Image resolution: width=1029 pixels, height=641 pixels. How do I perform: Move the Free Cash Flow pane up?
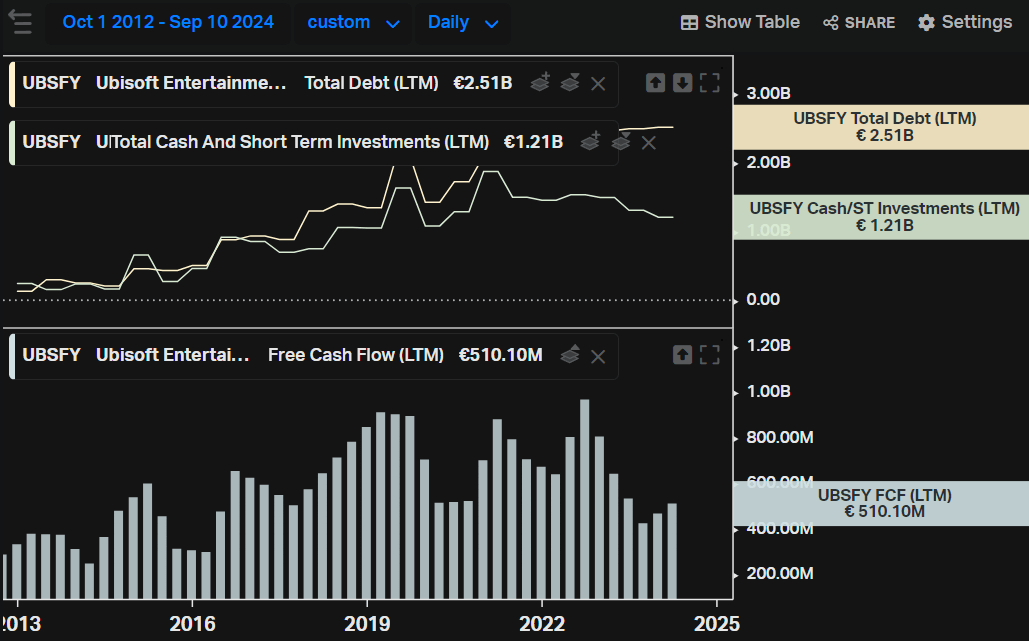coord(681,355)
